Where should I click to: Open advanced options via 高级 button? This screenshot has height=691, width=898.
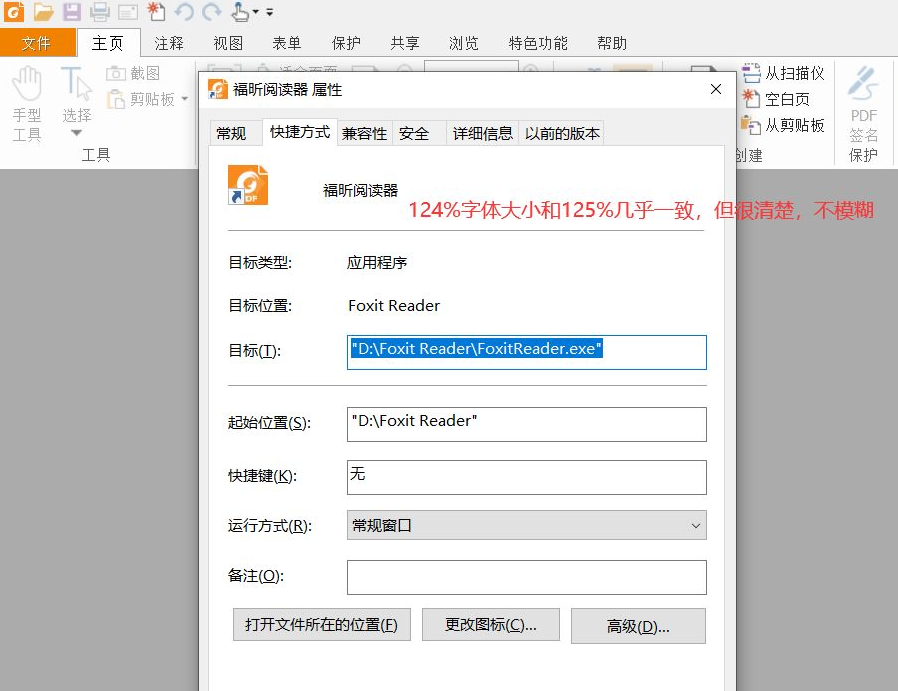click(x=638, y=624)
